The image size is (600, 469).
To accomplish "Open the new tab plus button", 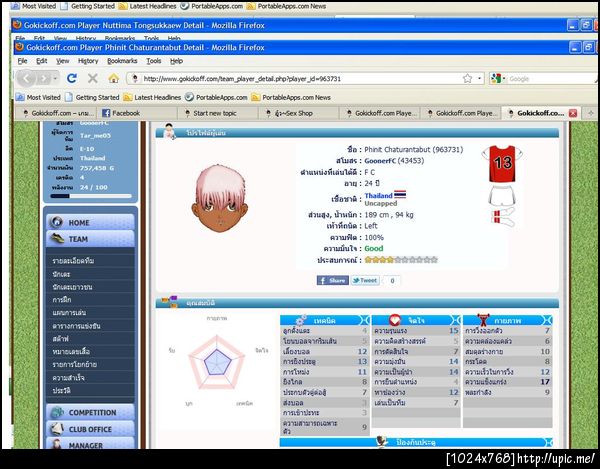I will (590, 113).
